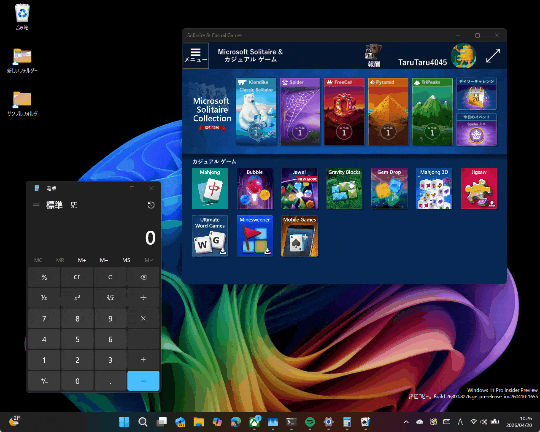The height and width of the screenshot is (432, 540).
Task: Open the Solitaire hamburger menu button
Action: 196,55
